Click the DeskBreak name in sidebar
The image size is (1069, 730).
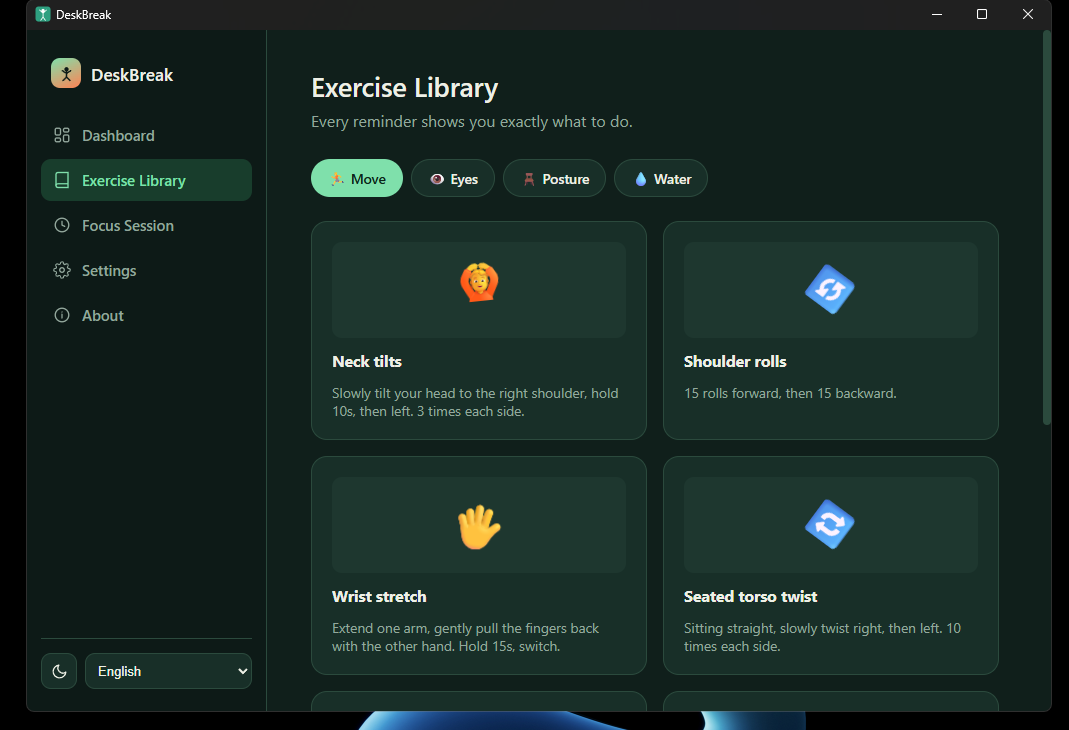132,75
